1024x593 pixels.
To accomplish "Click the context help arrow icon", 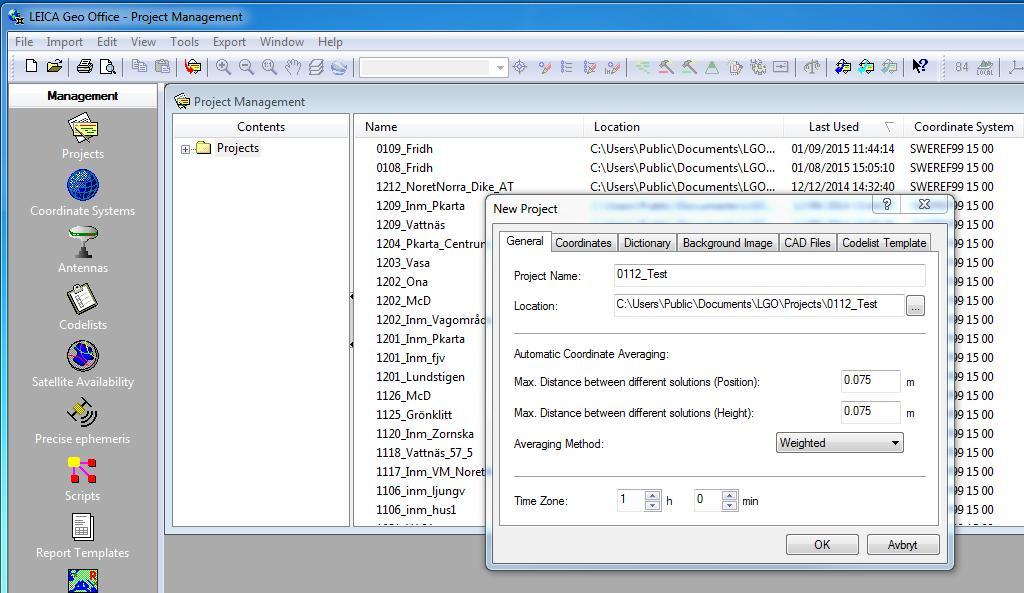I will [920, 66].
